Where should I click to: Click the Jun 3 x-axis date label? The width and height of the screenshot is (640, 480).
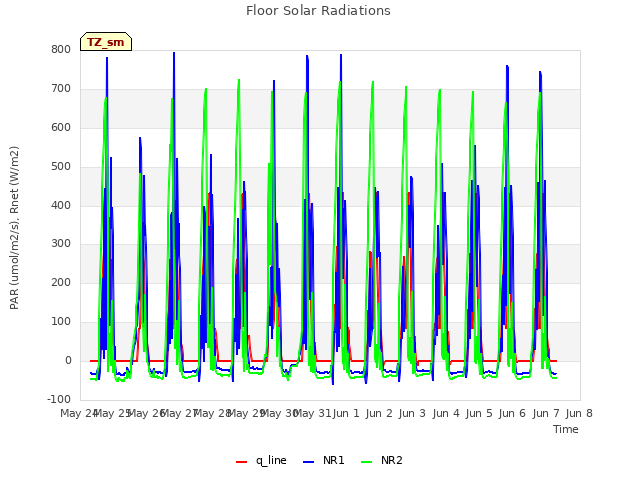click(412, 413)
